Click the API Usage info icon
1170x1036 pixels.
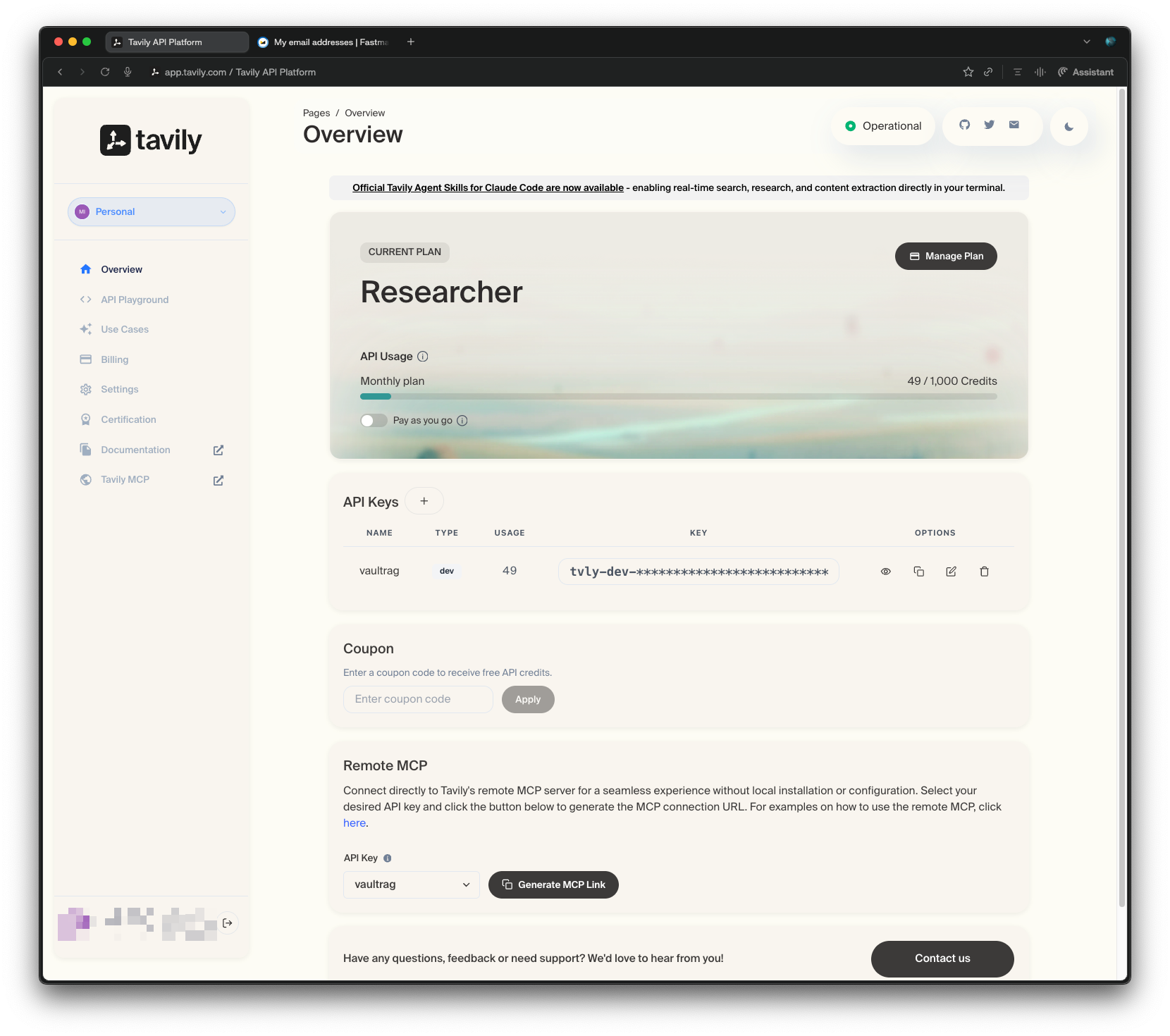(x=423, y=357)
